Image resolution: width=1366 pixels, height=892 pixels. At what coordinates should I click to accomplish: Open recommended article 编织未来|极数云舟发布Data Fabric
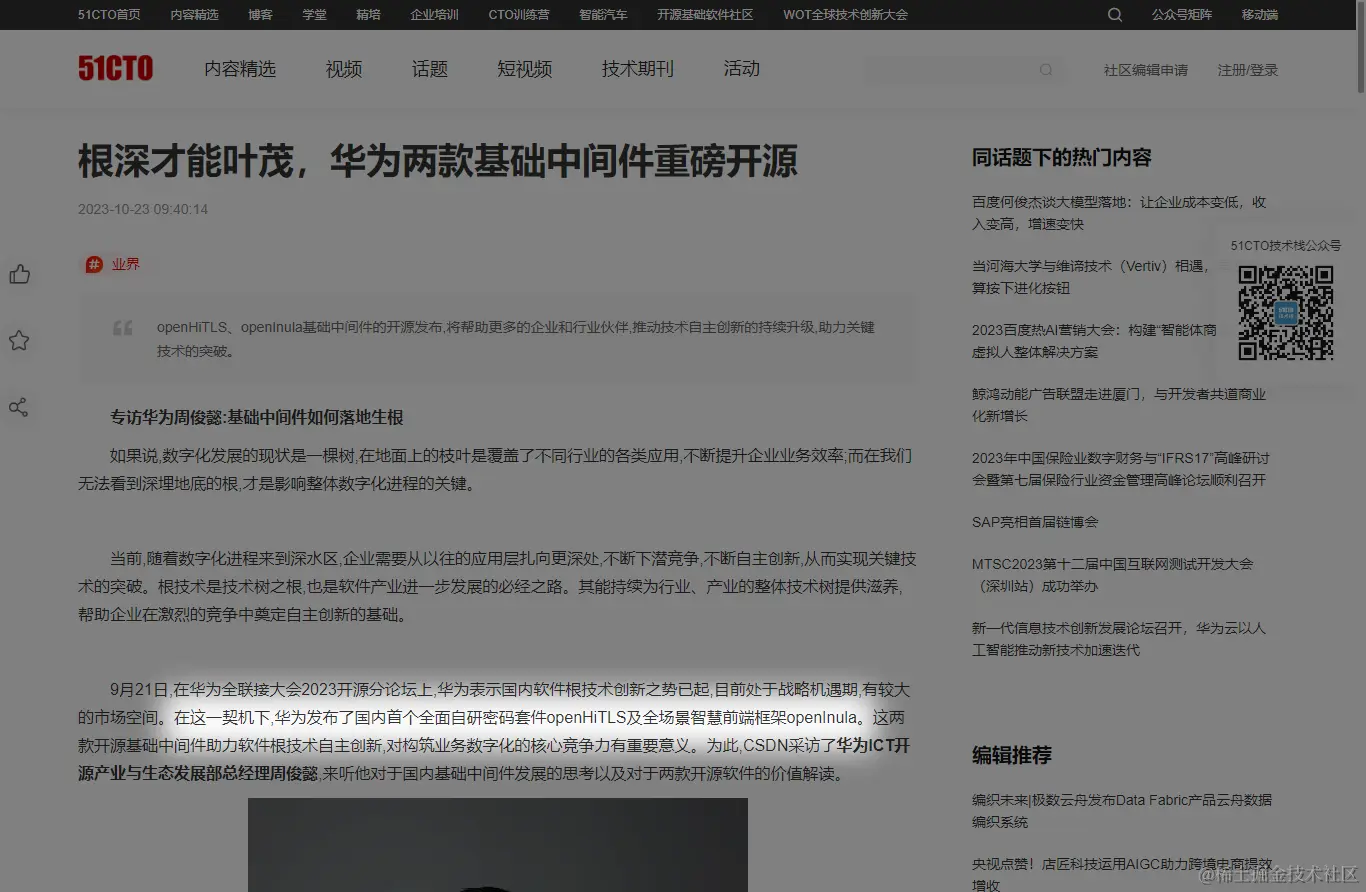tap(1122, 811)
